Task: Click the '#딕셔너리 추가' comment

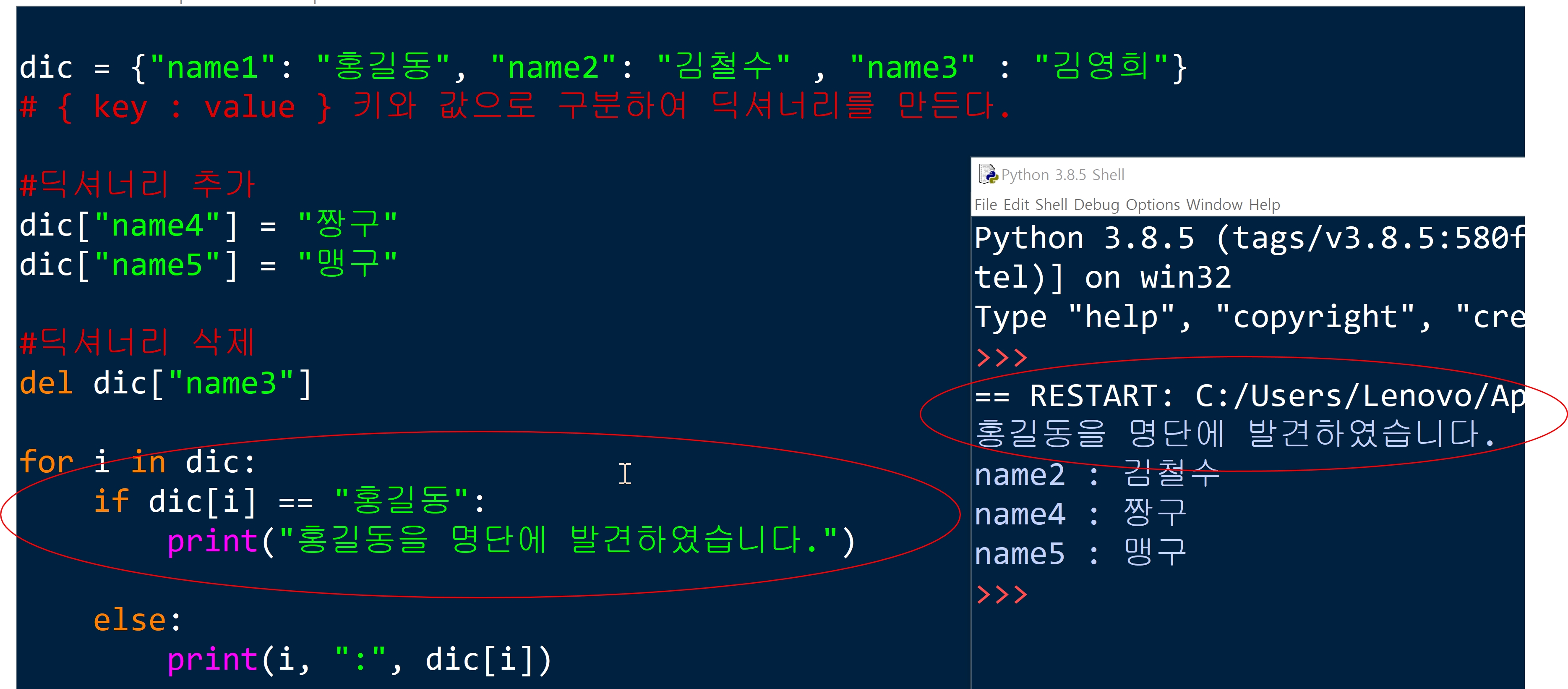Action: pos(138,184)
